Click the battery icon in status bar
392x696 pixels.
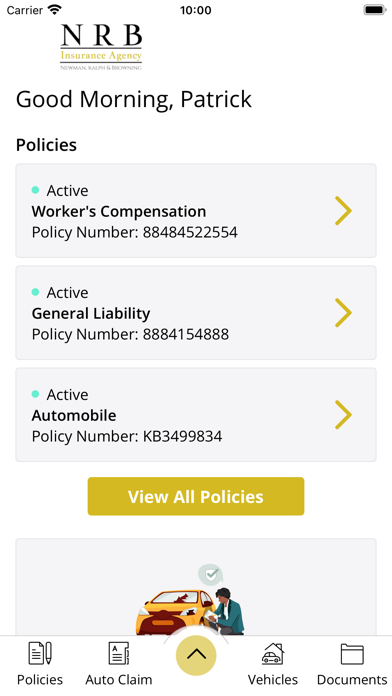375,10
